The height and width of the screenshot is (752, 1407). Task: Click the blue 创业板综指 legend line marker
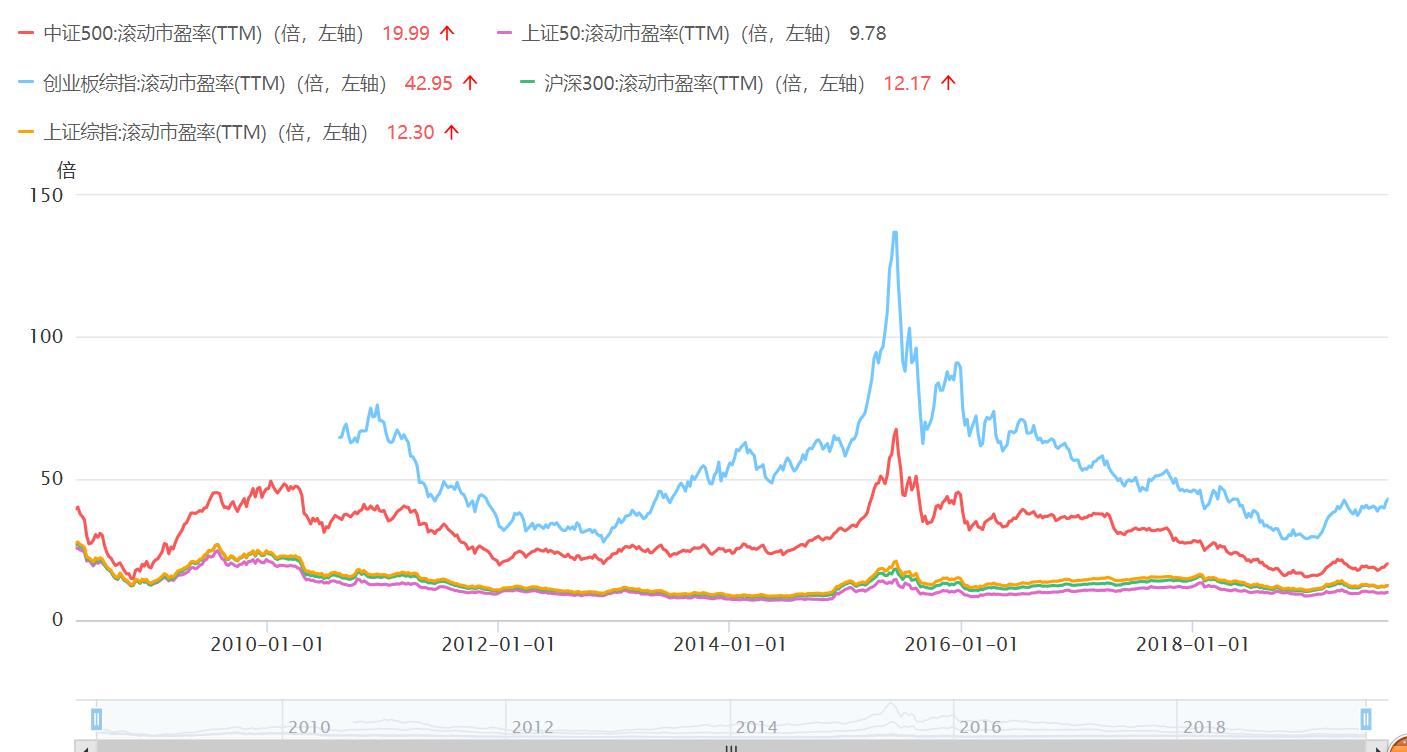click(x=25, y=82)
